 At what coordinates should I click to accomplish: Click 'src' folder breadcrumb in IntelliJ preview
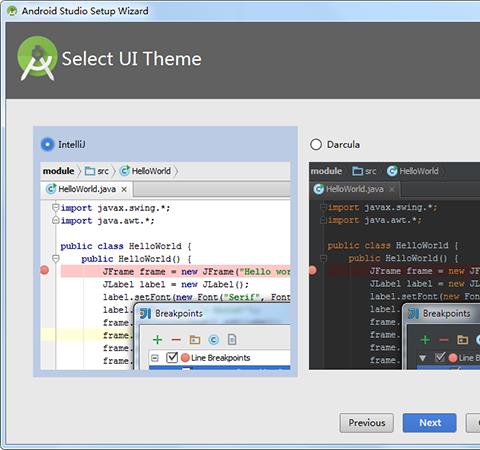coord(97,171)
